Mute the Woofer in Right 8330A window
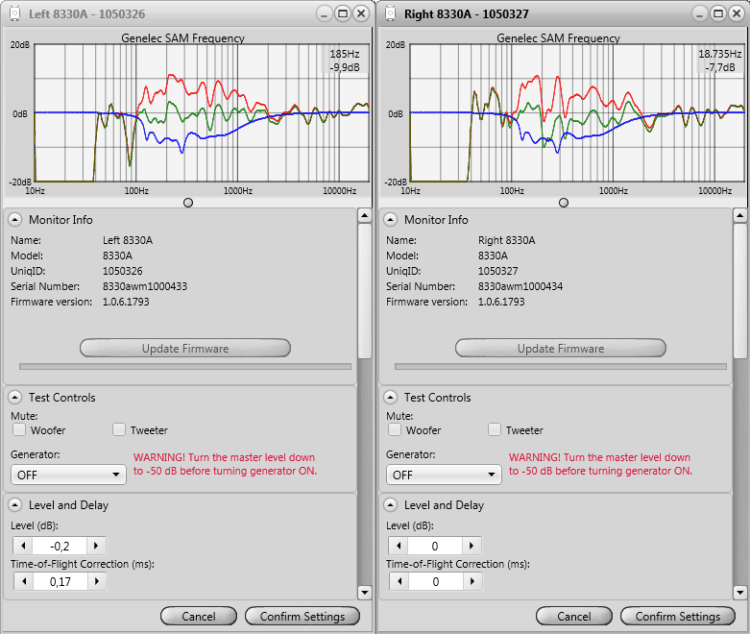 click(395, 430)
